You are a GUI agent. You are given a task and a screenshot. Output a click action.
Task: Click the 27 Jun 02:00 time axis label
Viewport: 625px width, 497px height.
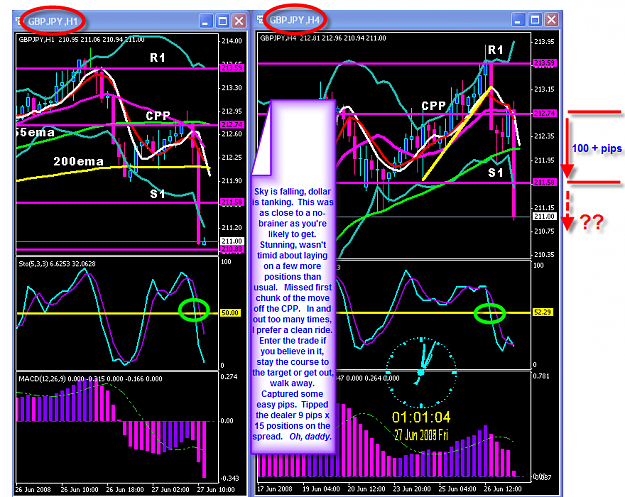coord(171,489)
